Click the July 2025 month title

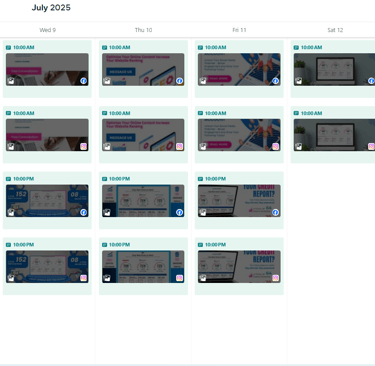point(51,8)
